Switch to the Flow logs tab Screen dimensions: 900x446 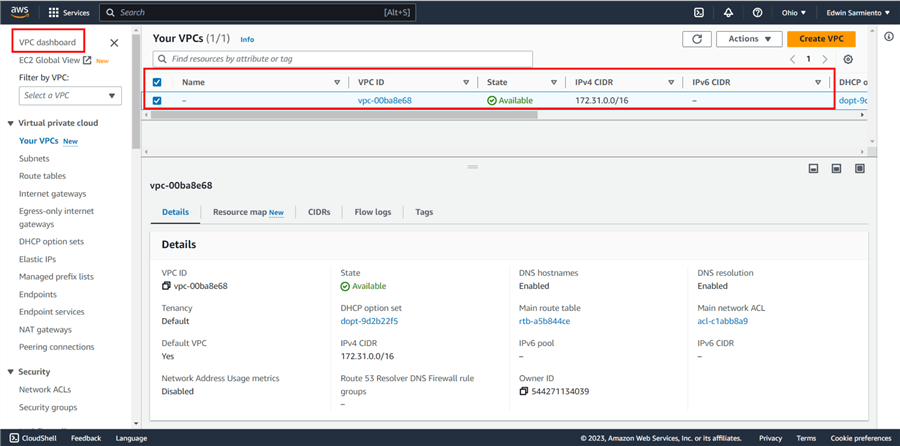pyautogui.click(x=375, y=212)
